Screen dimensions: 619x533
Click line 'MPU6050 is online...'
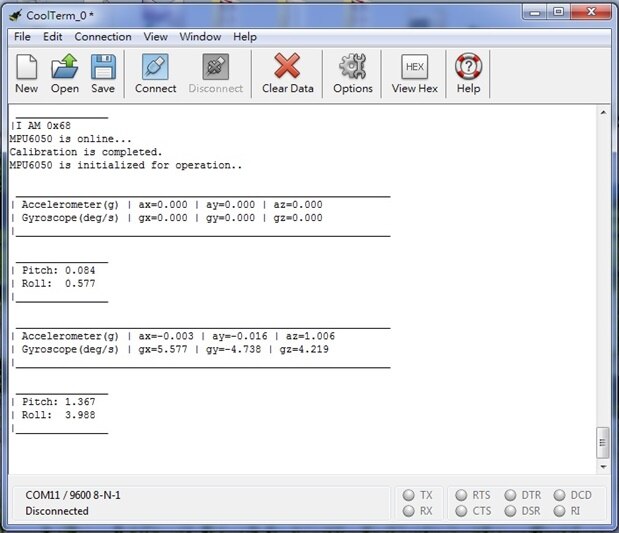click(x=70, y=139)
